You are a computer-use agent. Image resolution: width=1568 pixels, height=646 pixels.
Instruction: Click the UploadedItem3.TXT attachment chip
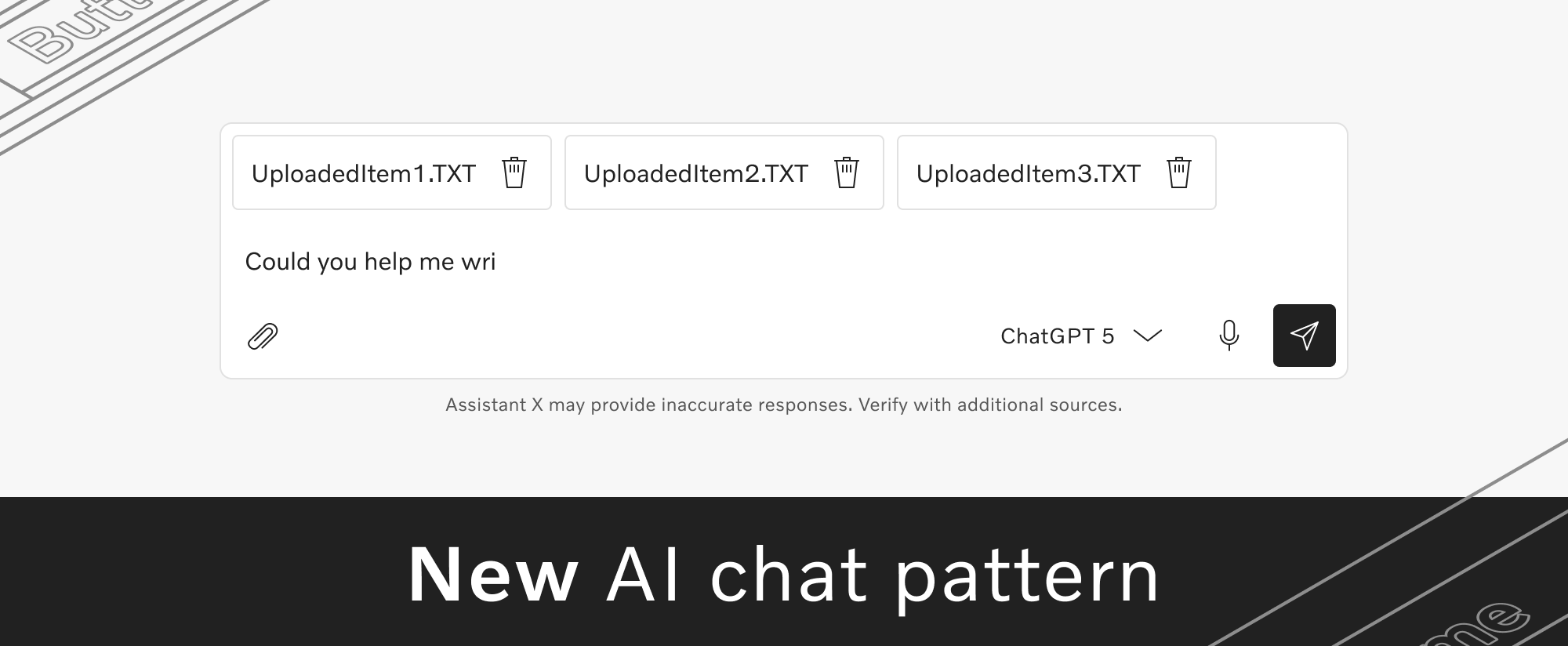tap(1029, 172)
